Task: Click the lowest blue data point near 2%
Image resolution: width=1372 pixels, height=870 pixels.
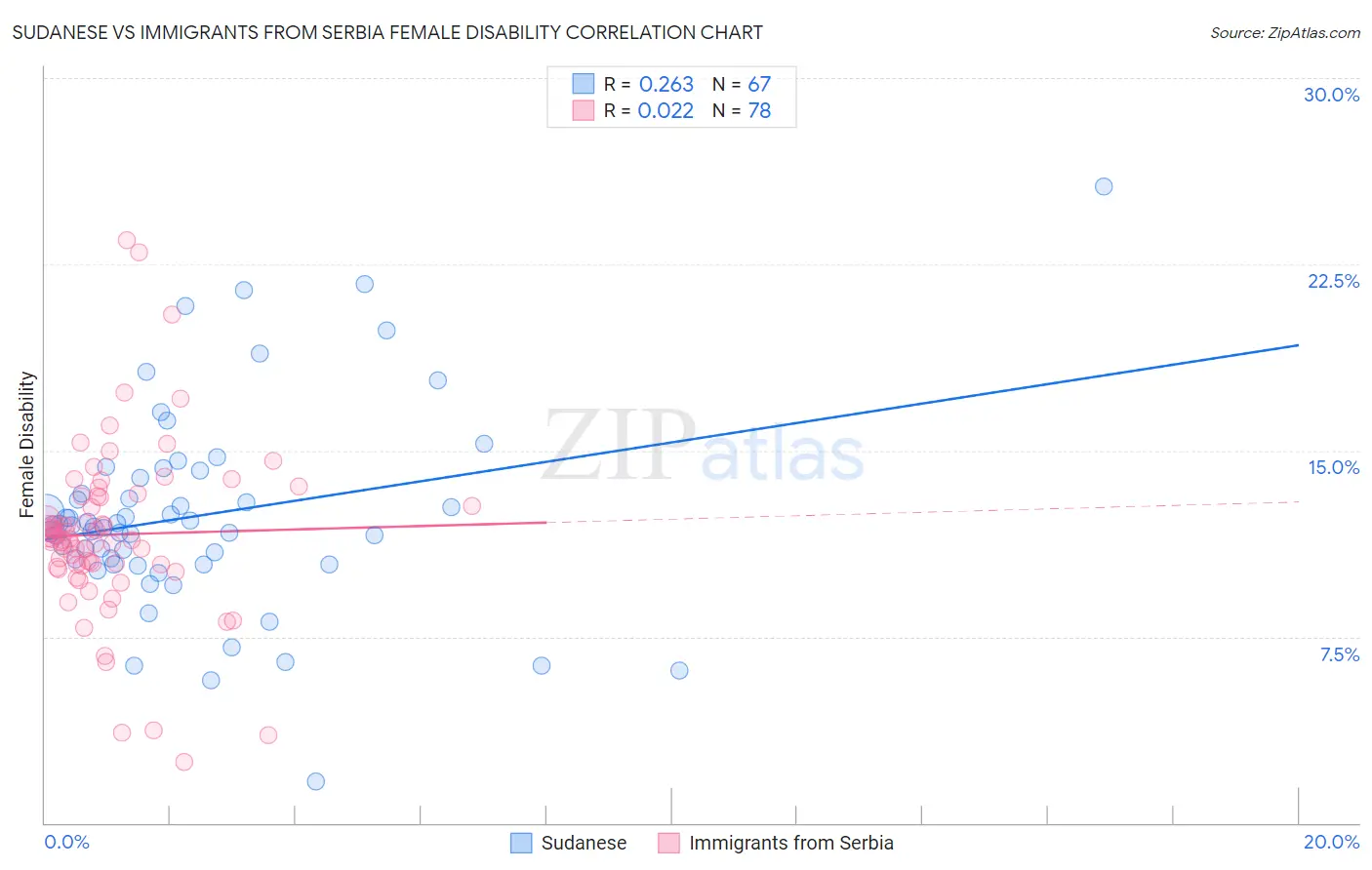Action: pyautogui.click(x=315, y=781)
